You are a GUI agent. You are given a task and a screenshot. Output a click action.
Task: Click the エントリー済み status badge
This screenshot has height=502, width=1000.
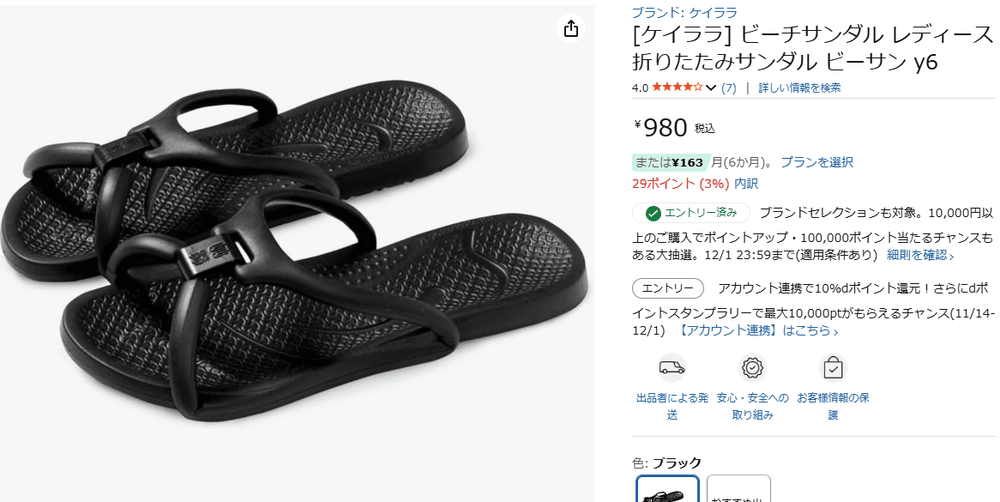tap(691, 213)
